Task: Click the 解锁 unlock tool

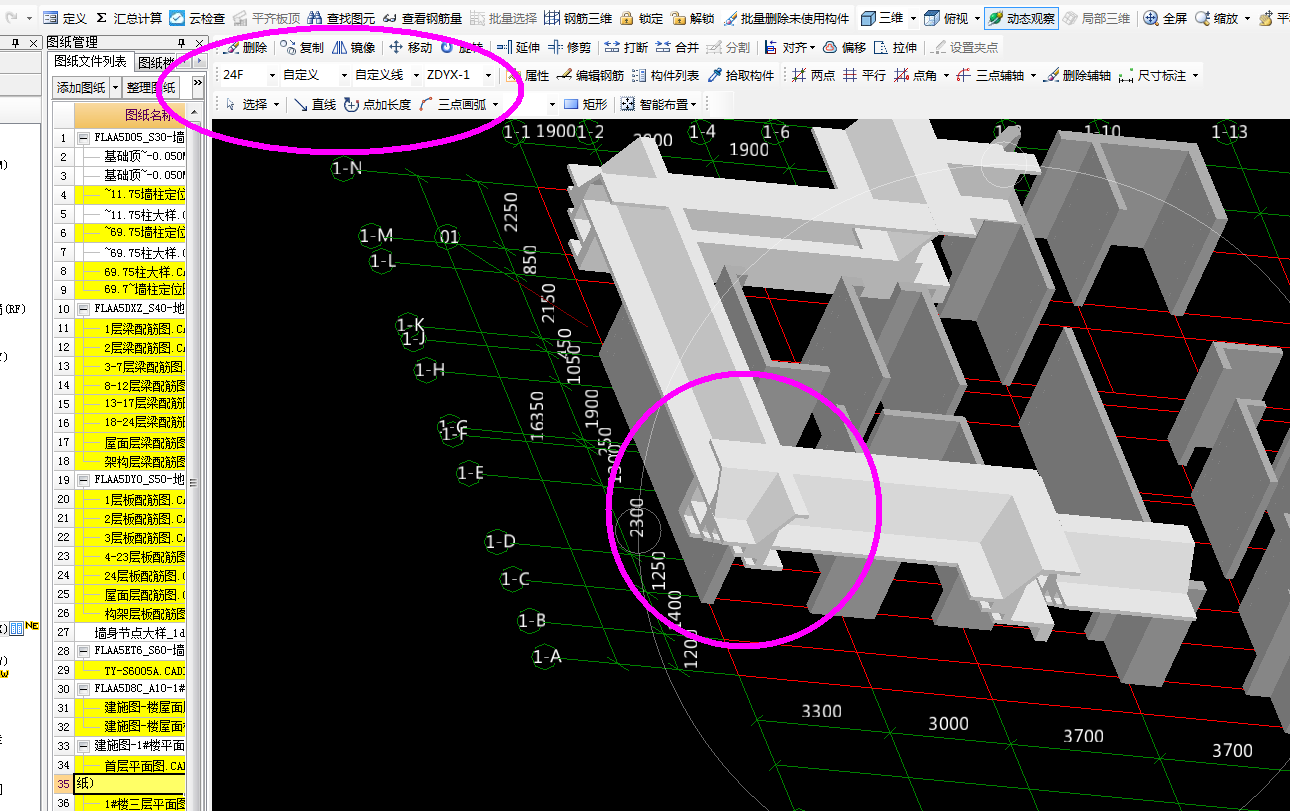Action: (693, 18)
